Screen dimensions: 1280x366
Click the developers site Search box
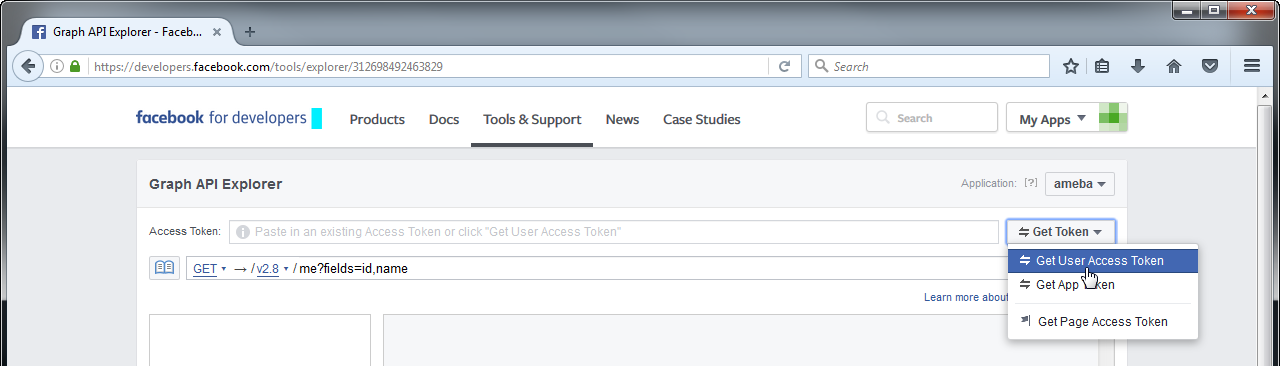(932, 118)
